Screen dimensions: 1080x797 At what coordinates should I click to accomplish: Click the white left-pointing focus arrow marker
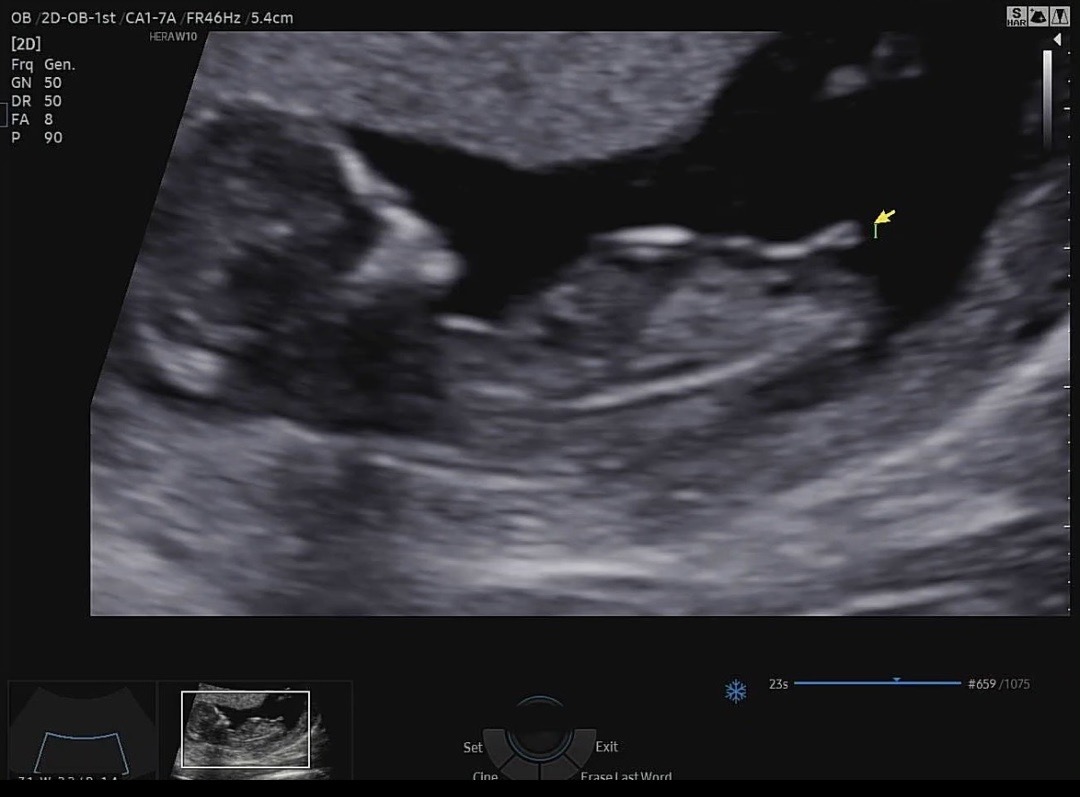coord(1057,39)
